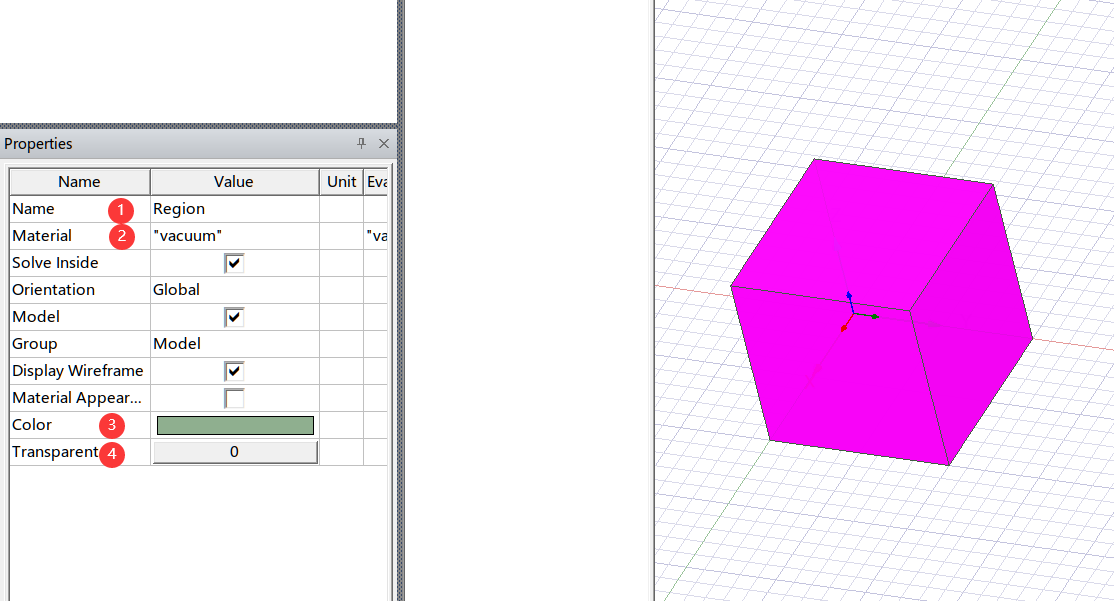
Task: Click the Value column header
Action: [x=234, y=181]
